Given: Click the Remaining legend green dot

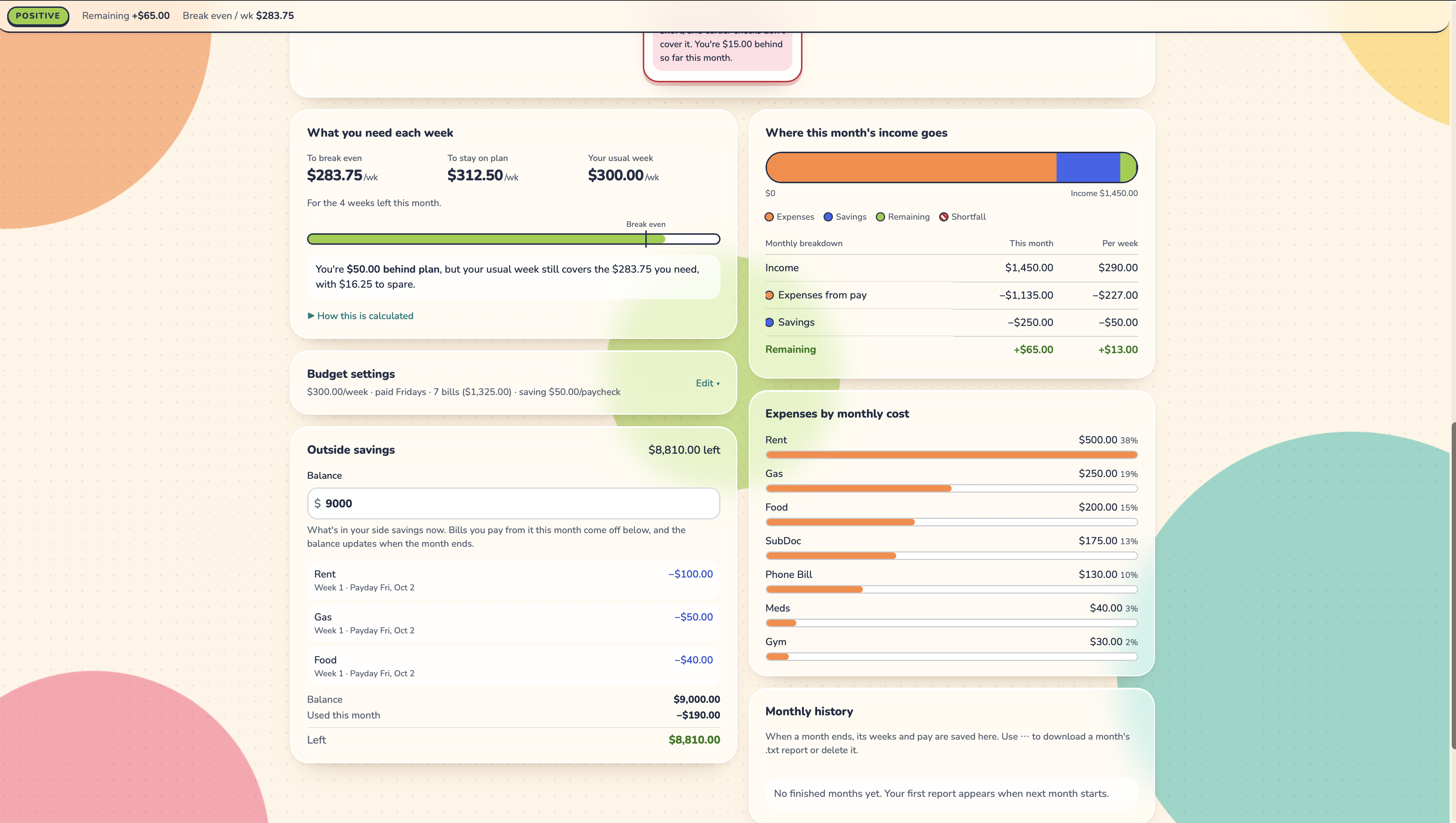Looking at the screenshot, I should [880, 217].
